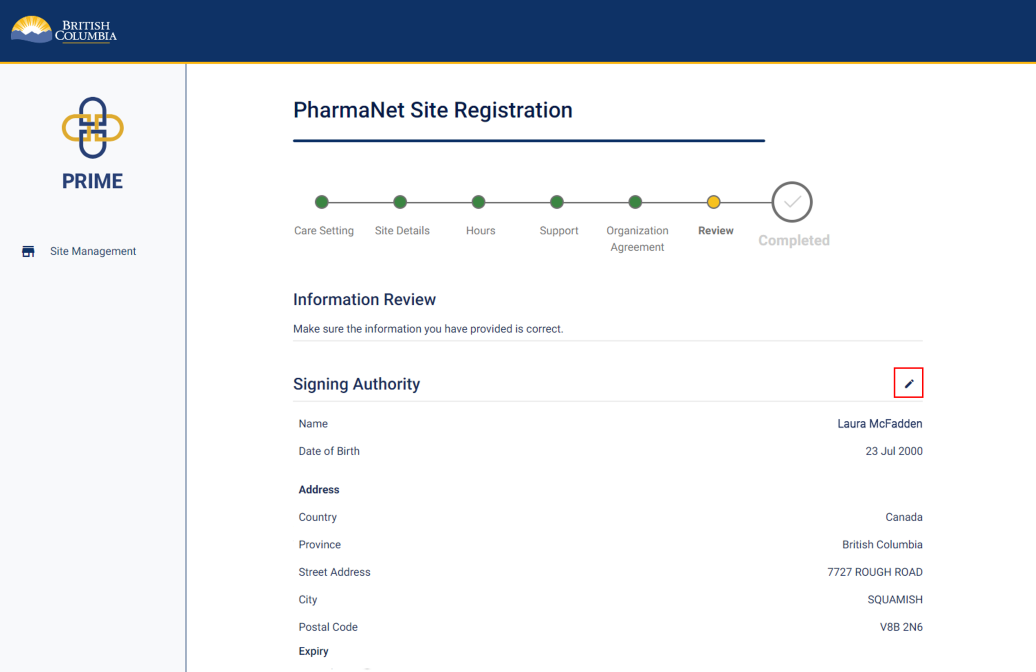Click the Postal Code value V8B 2N6
Viewport: 1036px width, 672px height.
pos(898,626)
